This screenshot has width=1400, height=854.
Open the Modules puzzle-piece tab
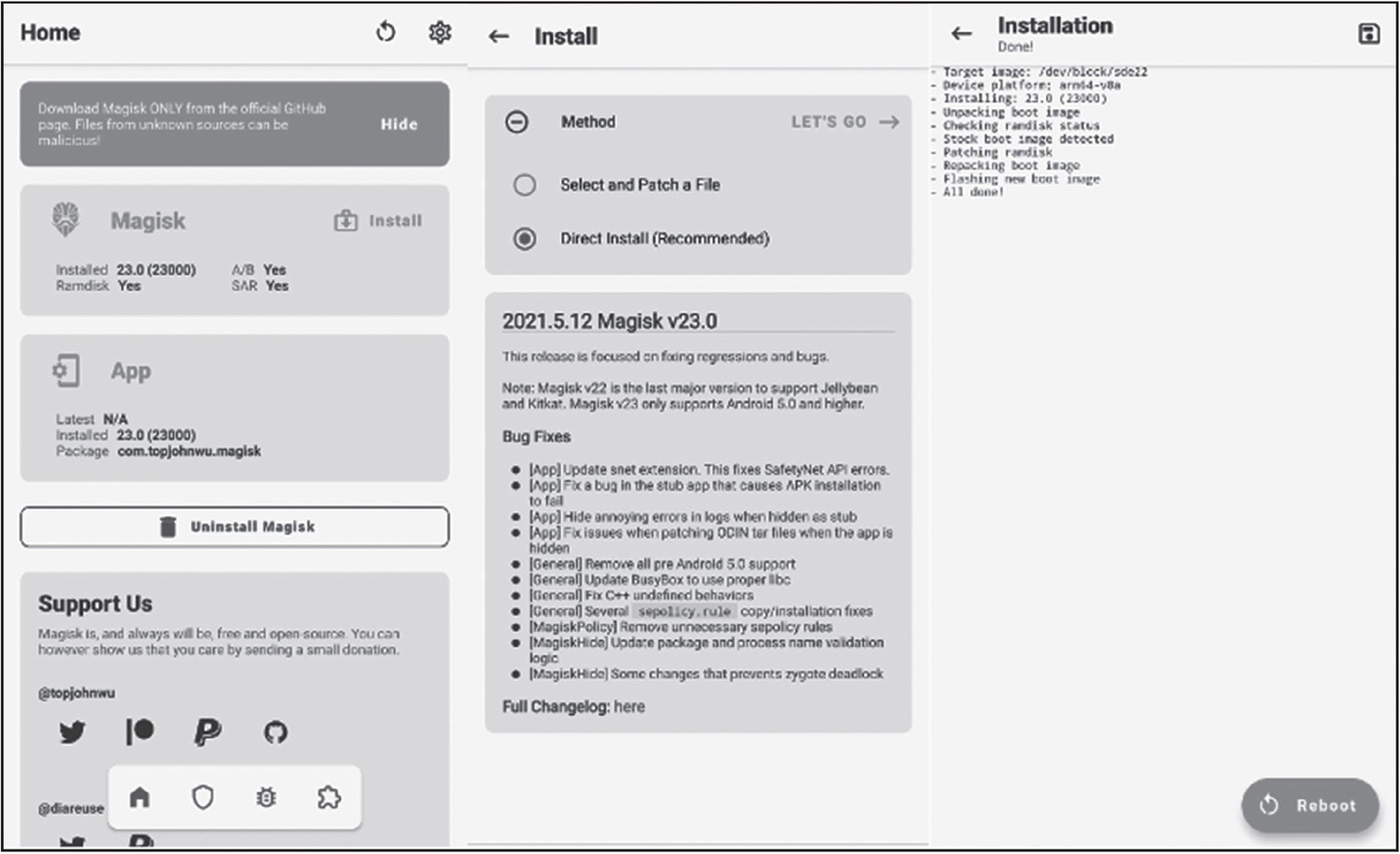[x=329, y=798]
